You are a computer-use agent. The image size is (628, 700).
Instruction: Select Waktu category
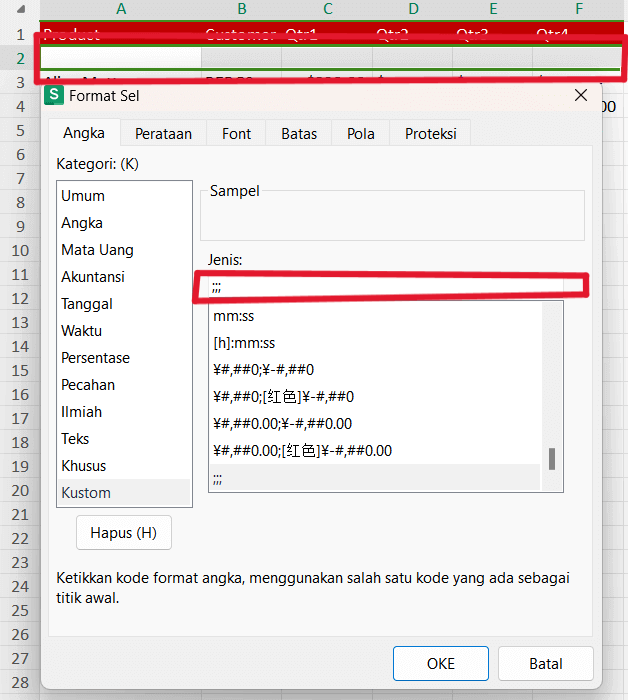click(x=124, y=331)
